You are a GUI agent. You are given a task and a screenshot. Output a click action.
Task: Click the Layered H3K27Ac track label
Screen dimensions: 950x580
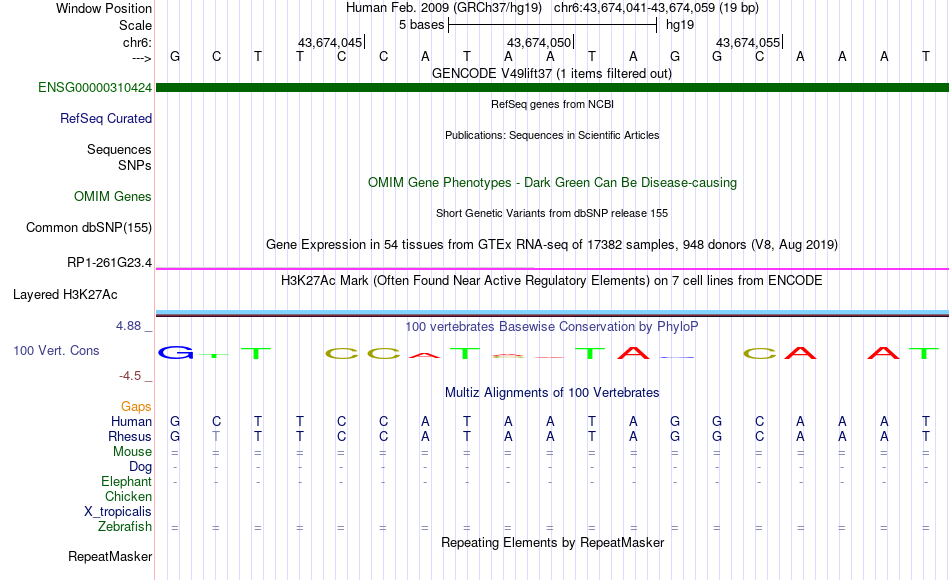click(65, 295)
